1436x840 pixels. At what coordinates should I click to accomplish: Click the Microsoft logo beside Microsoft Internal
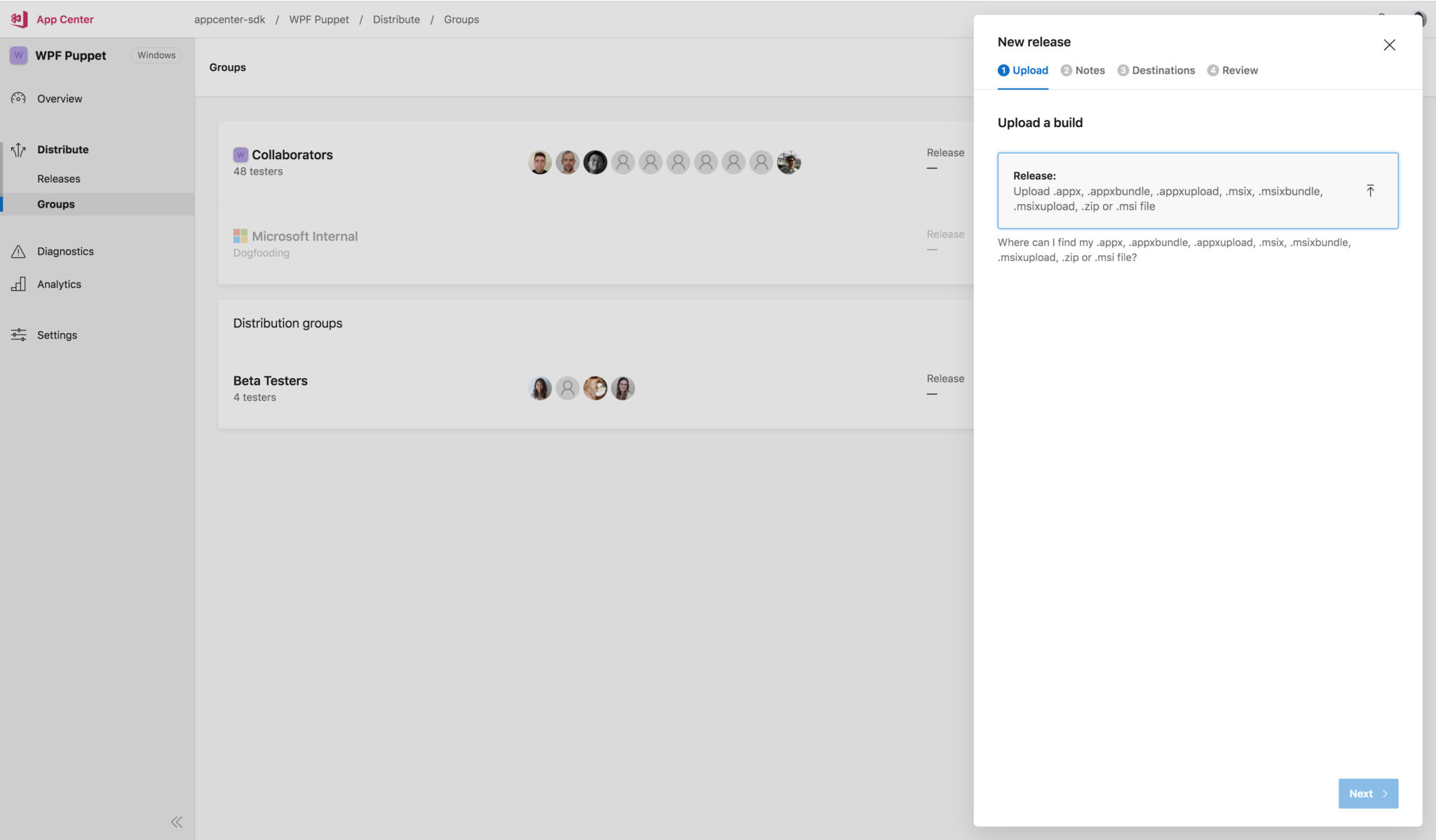click(x=241, y=236)
